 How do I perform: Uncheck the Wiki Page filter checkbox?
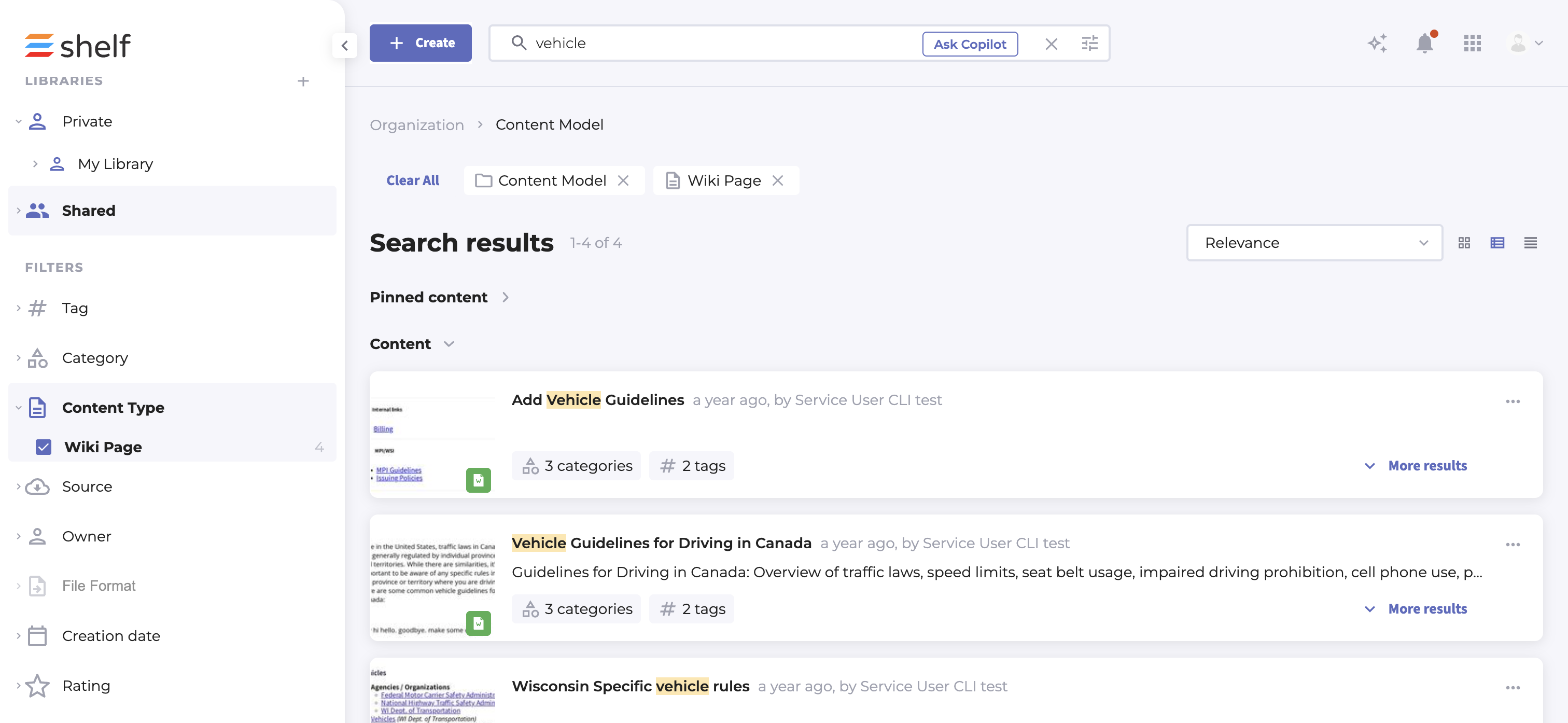tap(43, 447)
